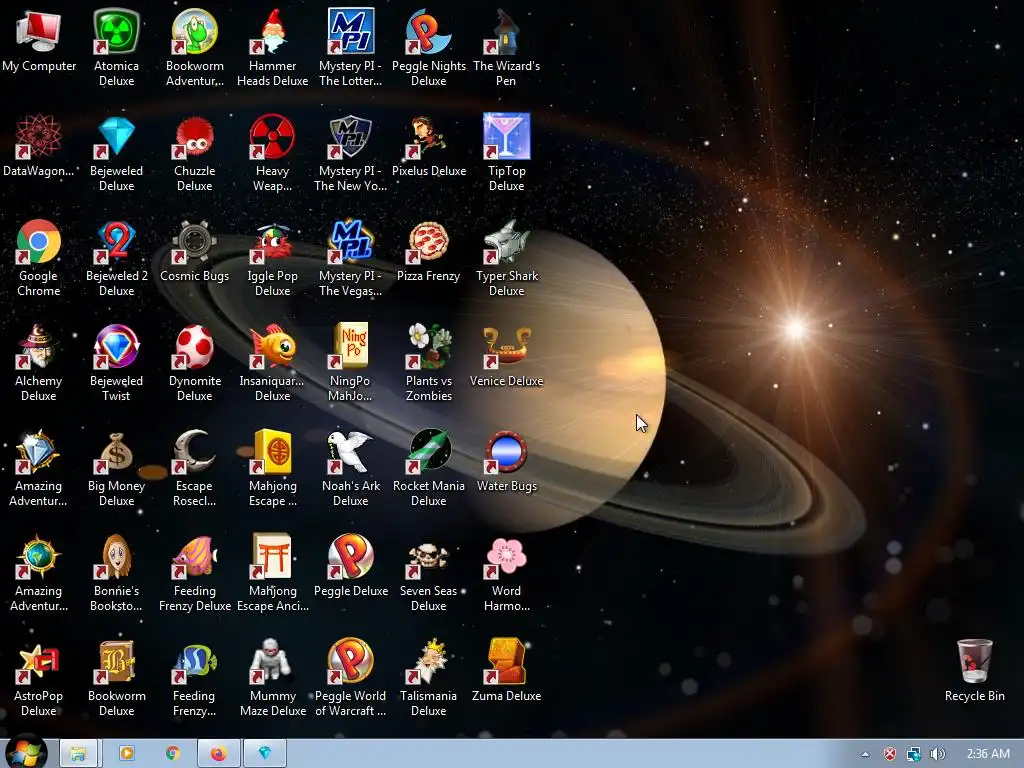Open the network tray icon
Screen dimensions: 1024x768
click(914, 754)
